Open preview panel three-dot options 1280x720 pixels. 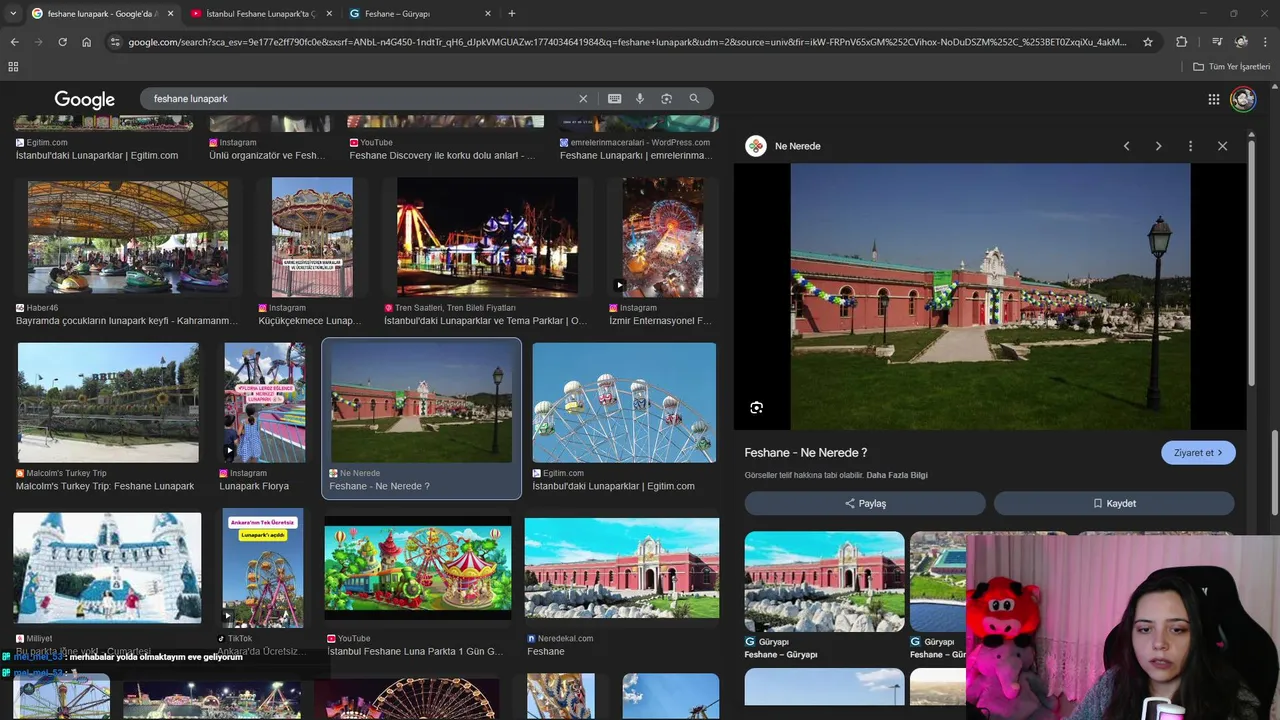point(1190,146)
